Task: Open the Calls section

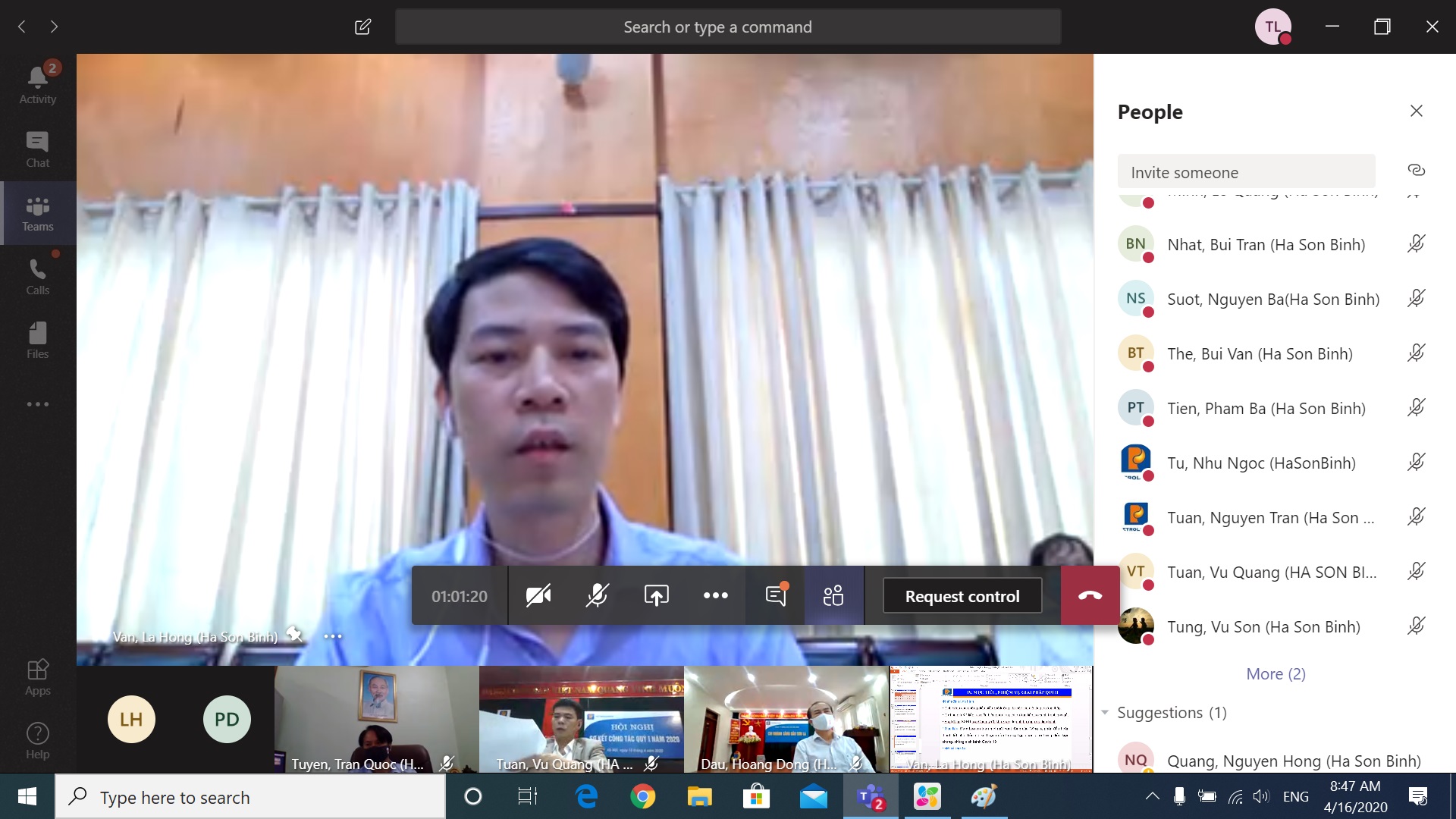Action: (38, 277)
